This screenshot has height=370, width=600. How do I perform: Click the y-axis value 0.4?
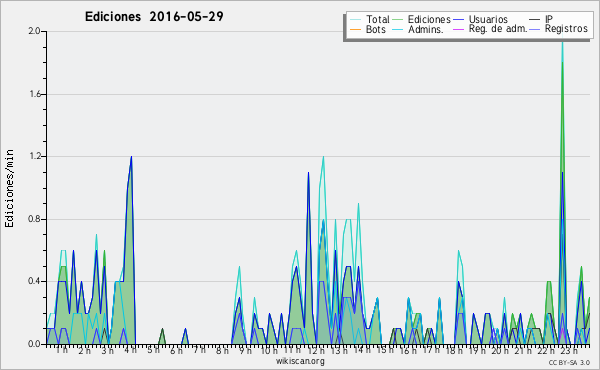tap(34, 282)
